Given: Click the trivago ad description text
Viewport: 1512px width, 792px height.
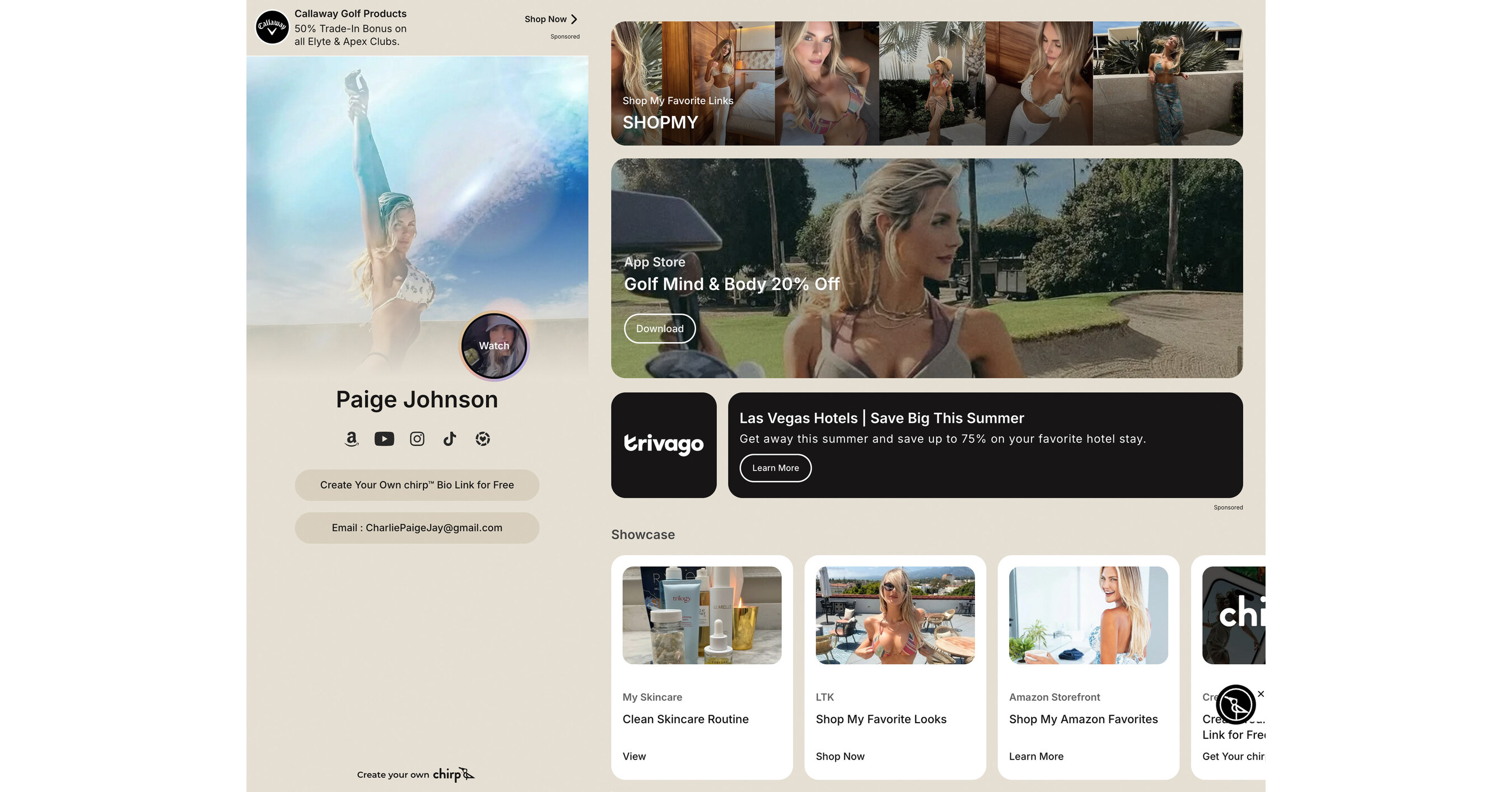Looking at the screenshot, I should click(942, 439).
